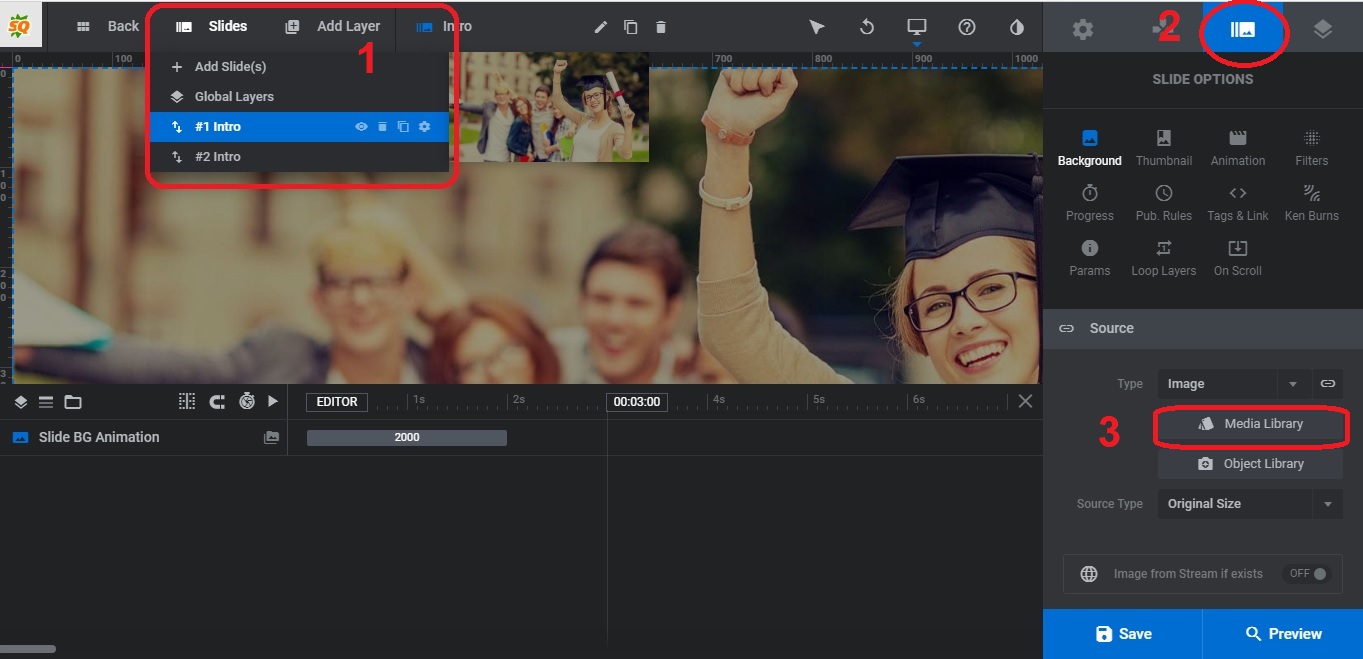Open the Type dropdown showing Image
The image size is (1363, 659).
[x=1233, y=384]
